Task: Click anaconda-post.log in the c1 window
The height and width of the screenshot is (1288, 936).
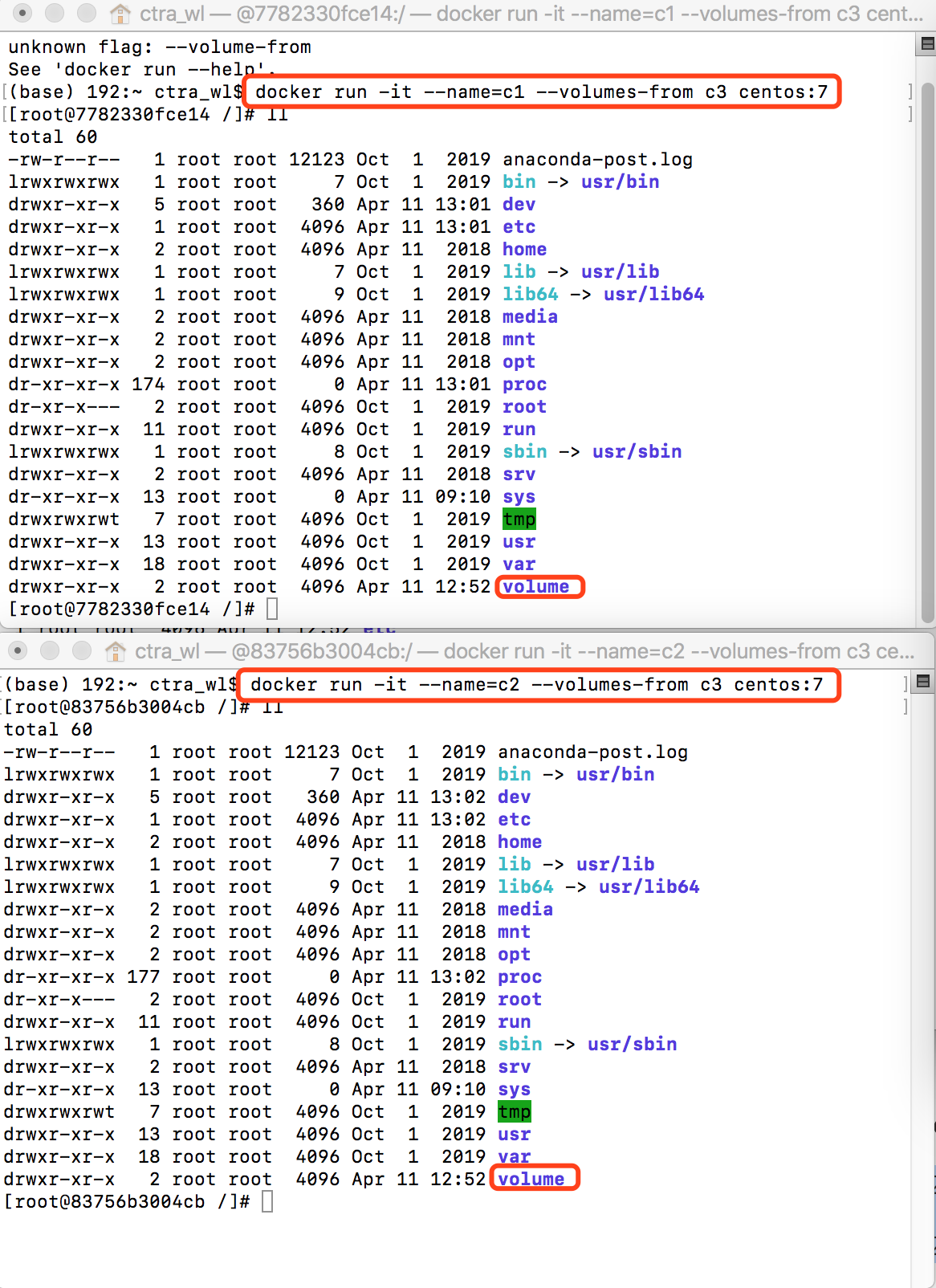Action: (x=597, y=160)
